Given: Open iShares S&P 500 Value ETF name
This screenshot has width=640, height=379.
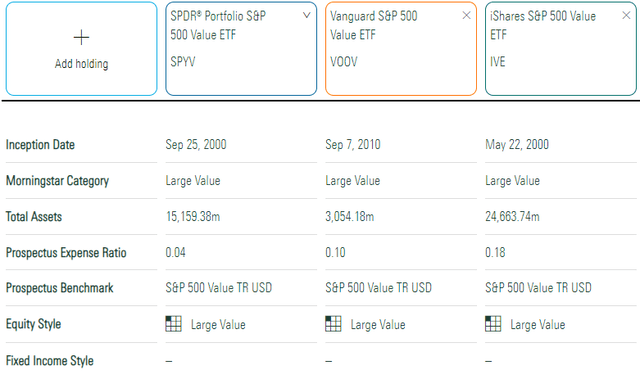Looking at the screenshot, I should [x=543, y=25].
